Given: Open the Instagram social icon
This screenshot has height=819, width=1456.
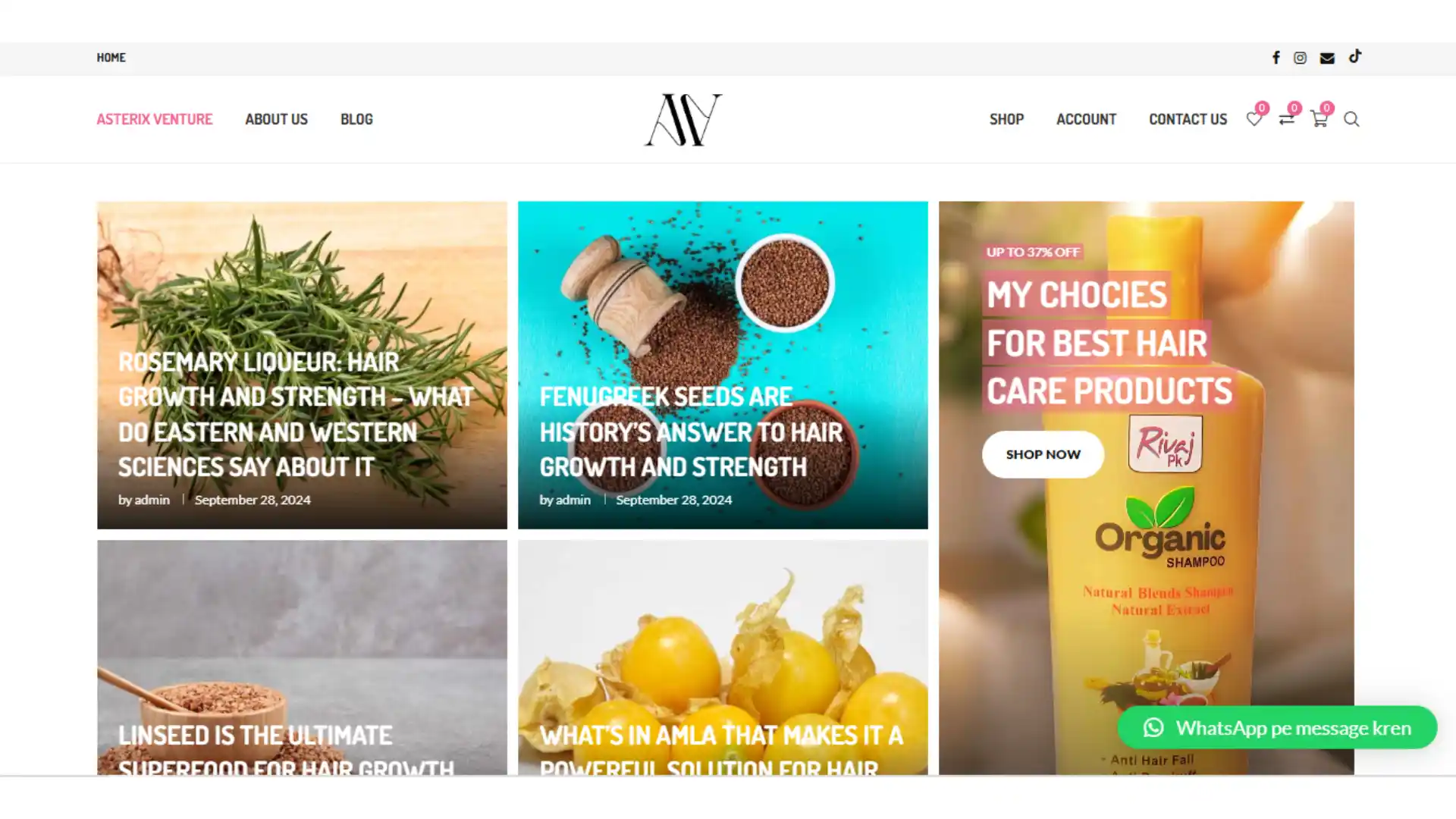Looking at the screenshot, I should click(x=1300, y=58).
